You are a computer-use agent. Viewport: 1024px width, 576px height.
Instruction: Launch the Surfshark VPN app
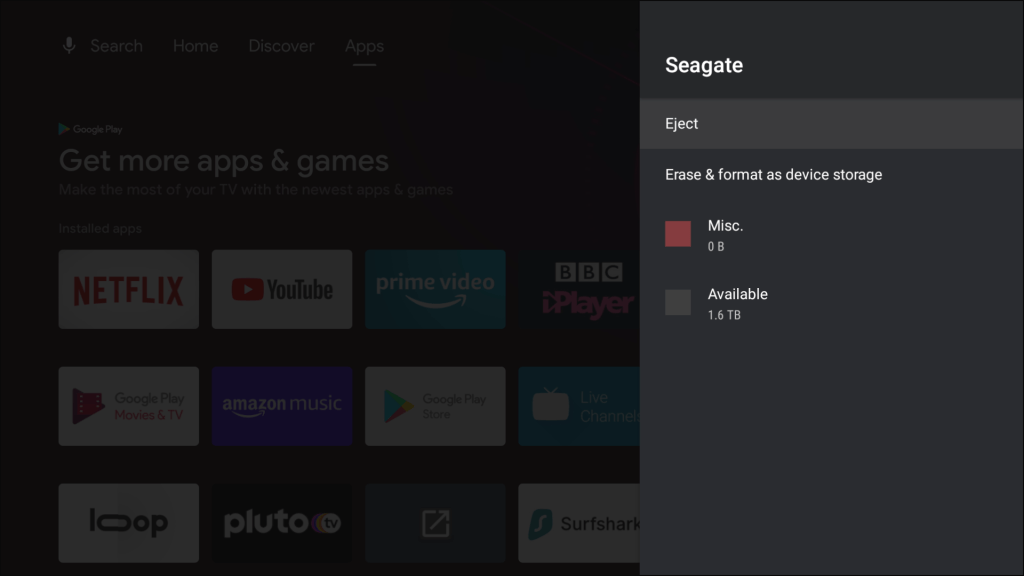580,523
